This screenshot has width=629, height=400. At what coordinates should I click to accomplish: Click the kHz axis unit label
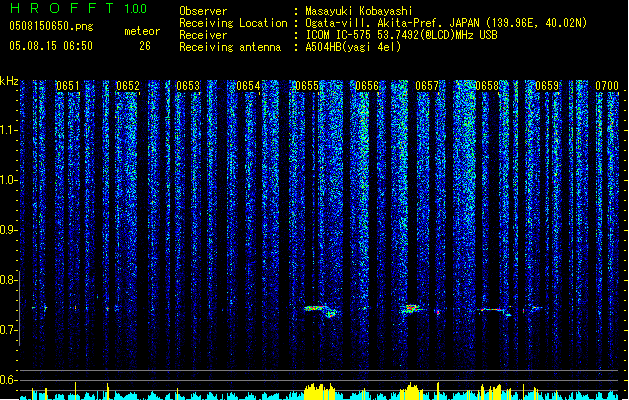point(9,81)
